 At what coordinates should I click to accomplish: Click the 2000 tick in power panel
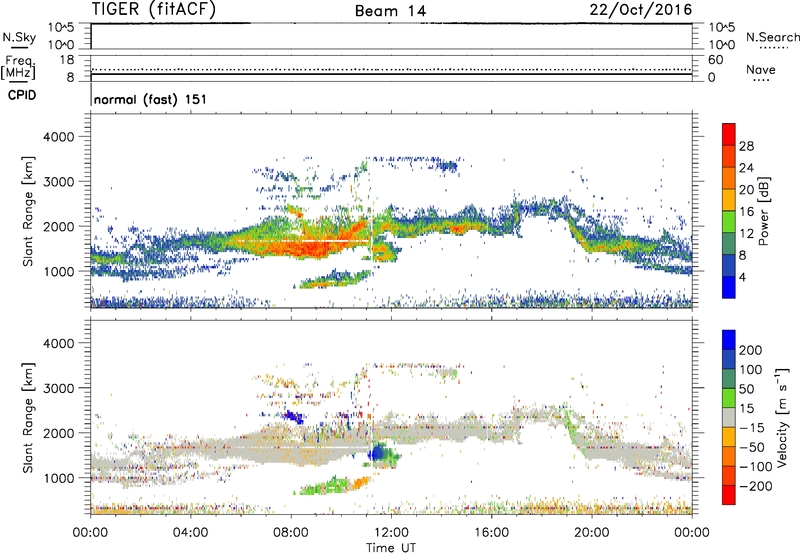59,226
